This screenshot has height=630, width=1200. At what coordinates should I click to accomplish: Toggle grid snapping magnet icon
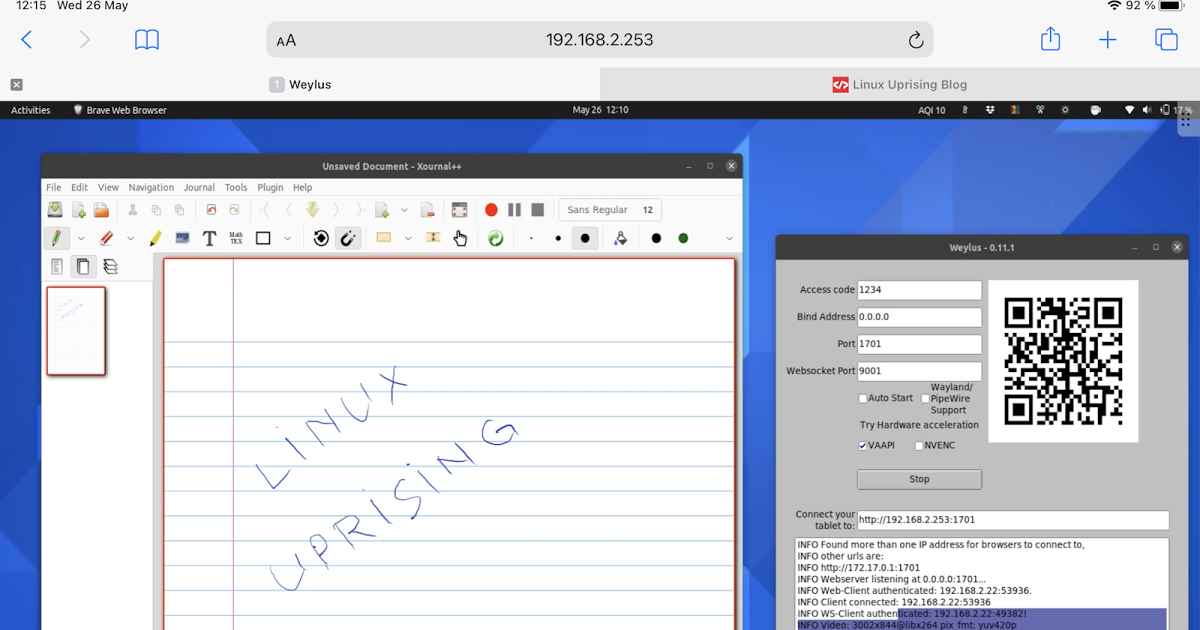(347, 238)
